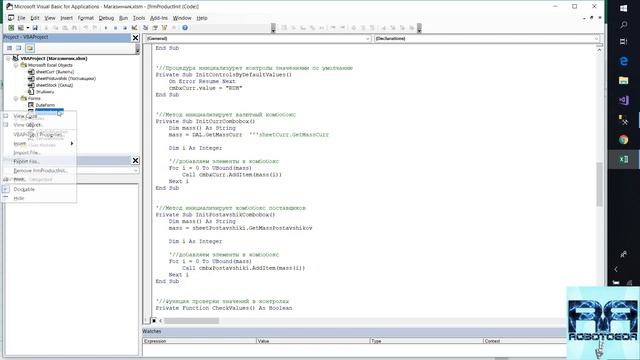The image size is (640, 360).
Task: Click View Object icon in Project panel
Action: (19, 48)
